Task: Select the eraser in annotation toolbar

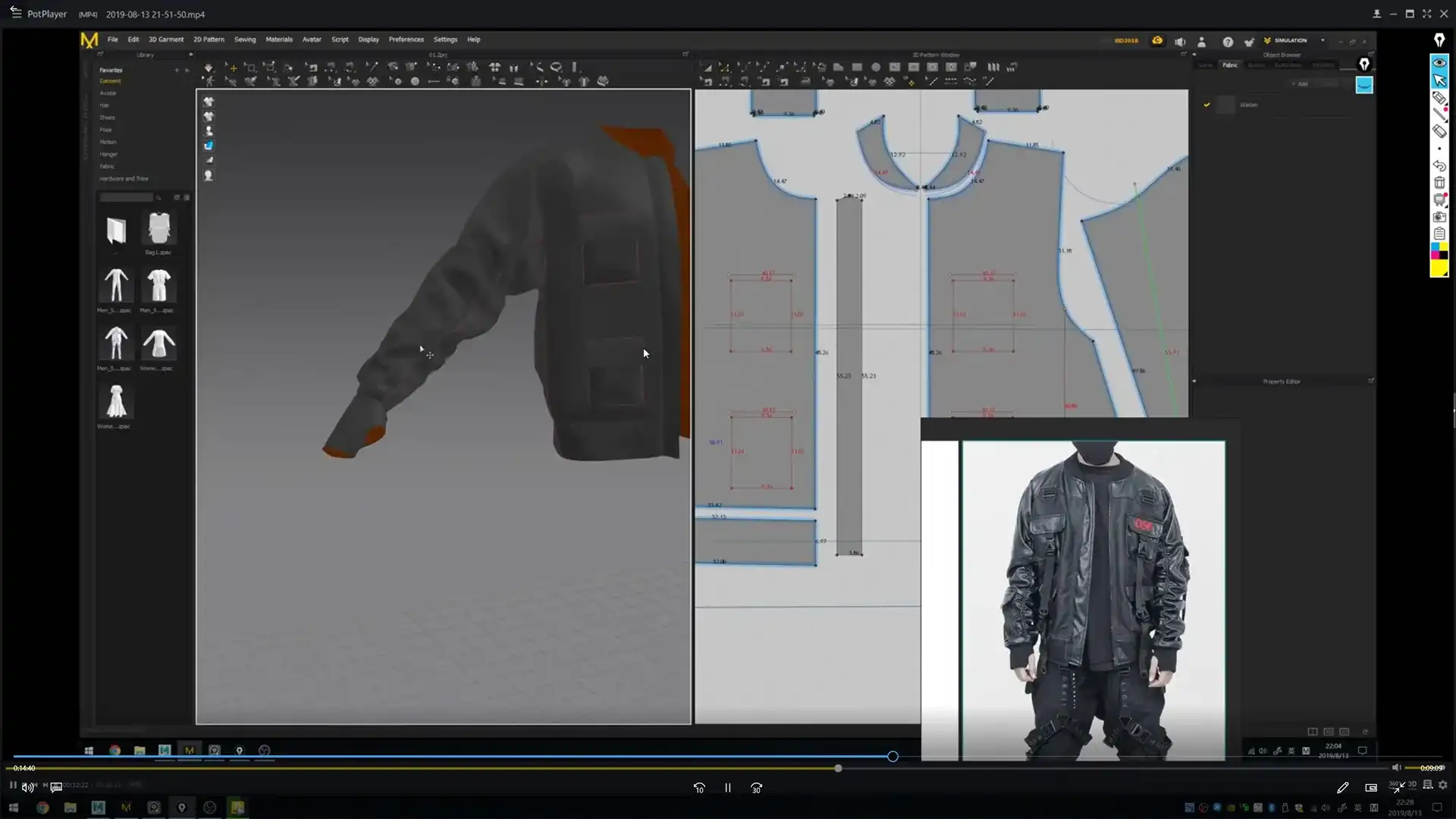Action: click(1439, 131)
